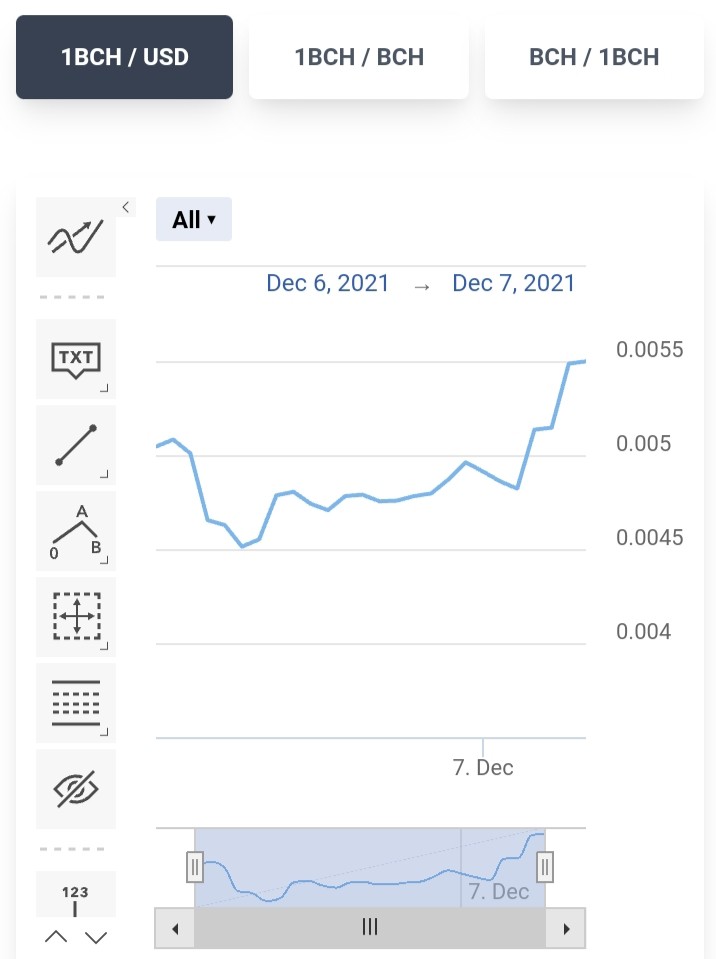Click the Dec 7, 2021 end date

(514, 283)
